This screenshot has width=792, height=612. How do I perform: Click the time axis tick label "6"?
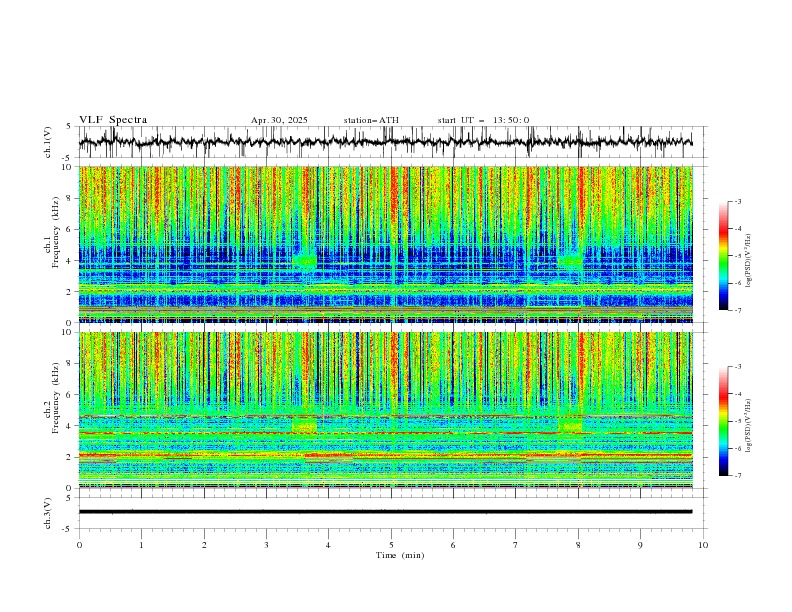coord(453,545)
